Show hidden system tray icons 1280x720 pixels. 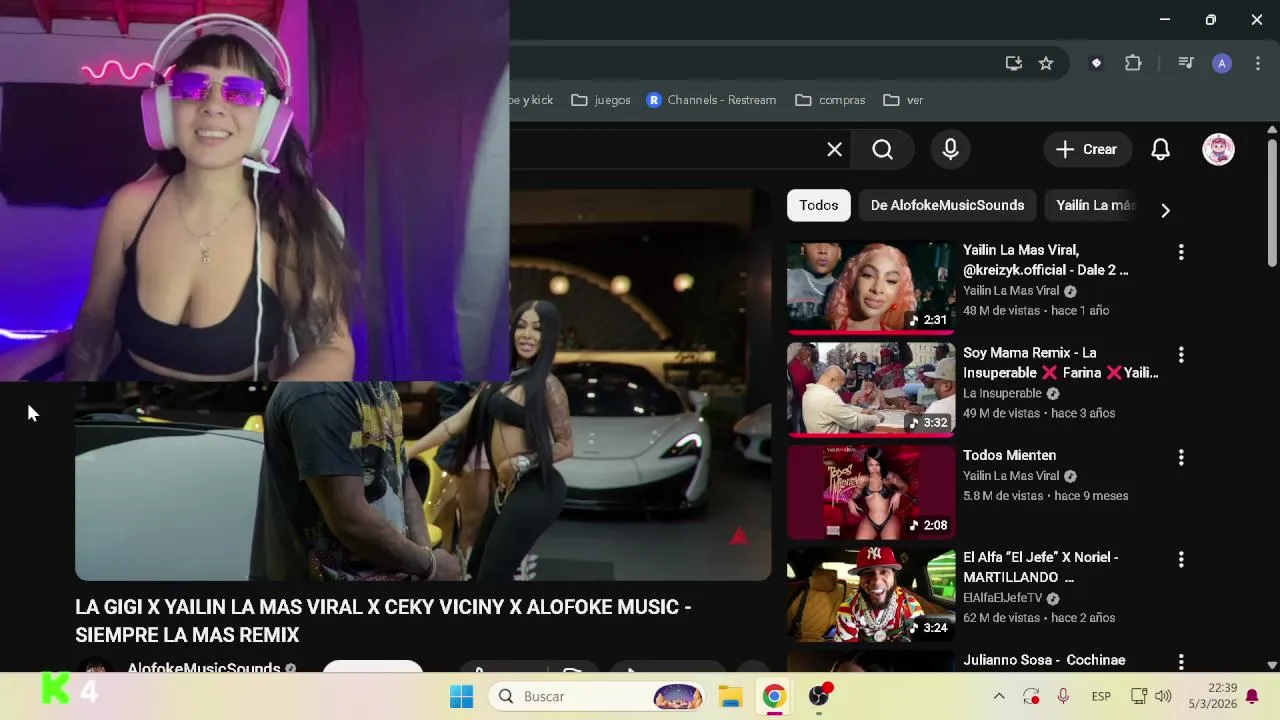point(998,697)
